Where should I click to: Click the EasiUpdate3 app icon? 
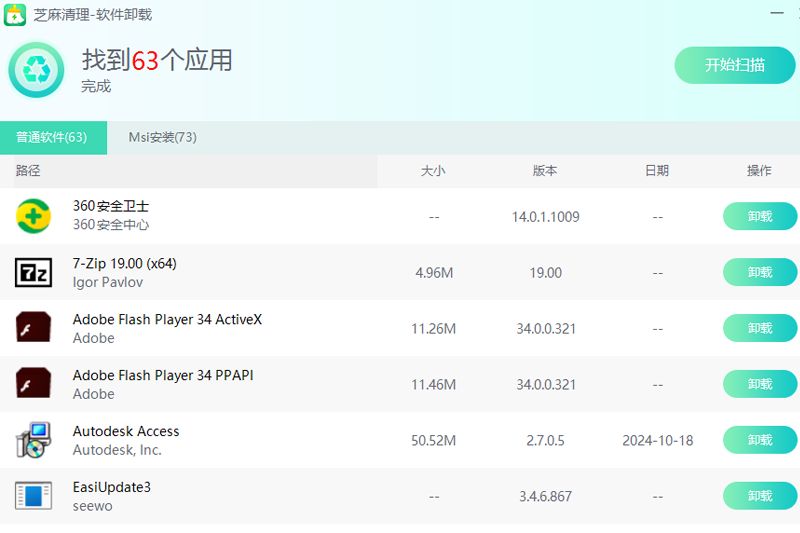[x=33, y=496]
